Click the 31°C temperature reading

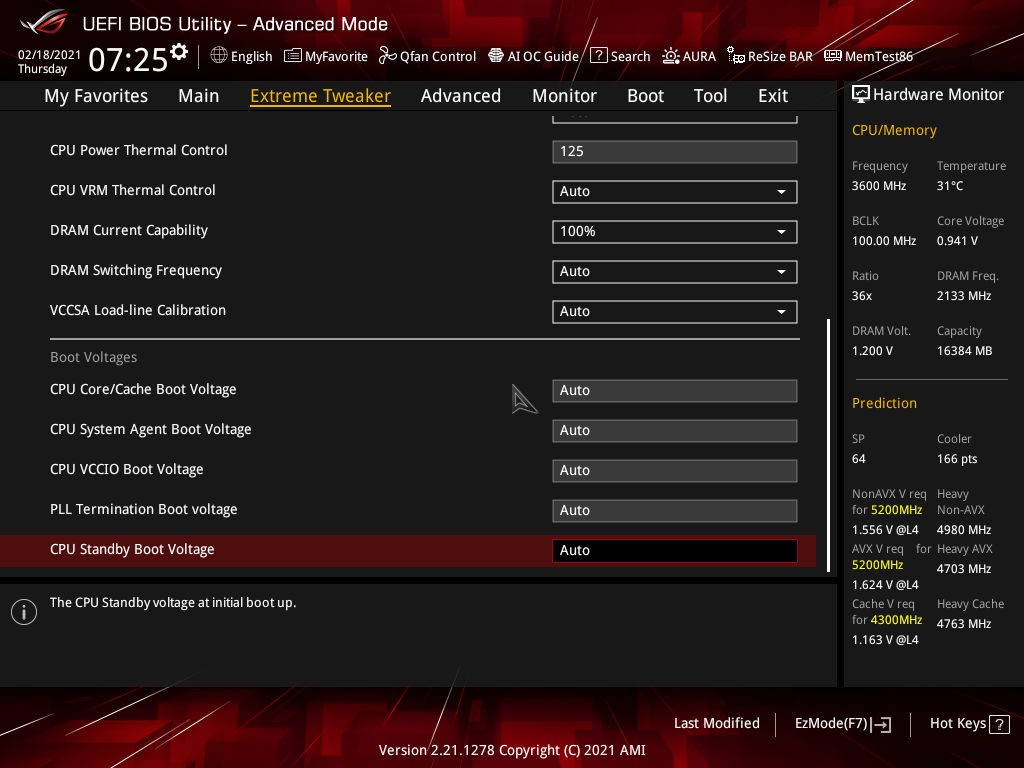pos(950,186)
